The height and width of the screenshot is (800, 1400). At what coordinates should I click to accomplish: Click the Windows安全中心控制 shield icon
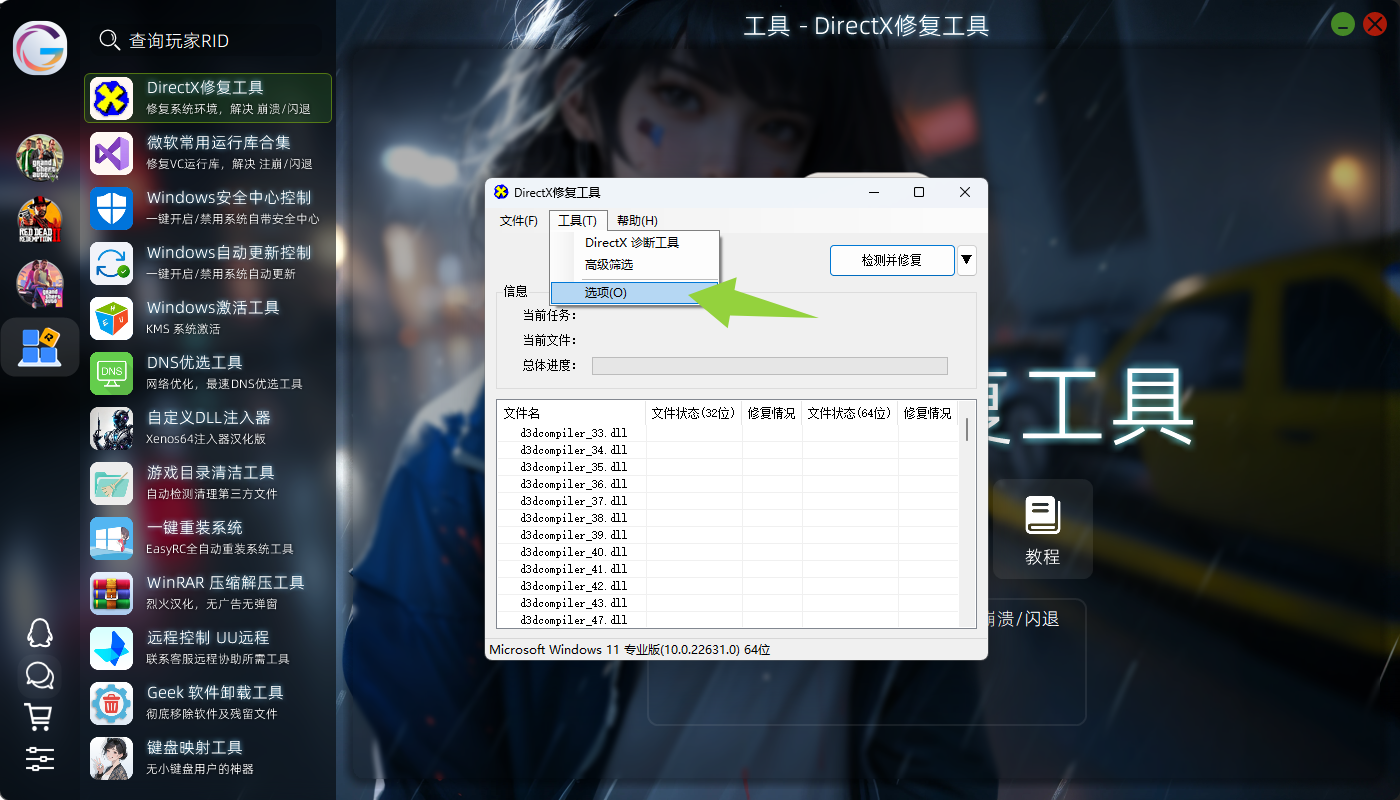point(112,209)
